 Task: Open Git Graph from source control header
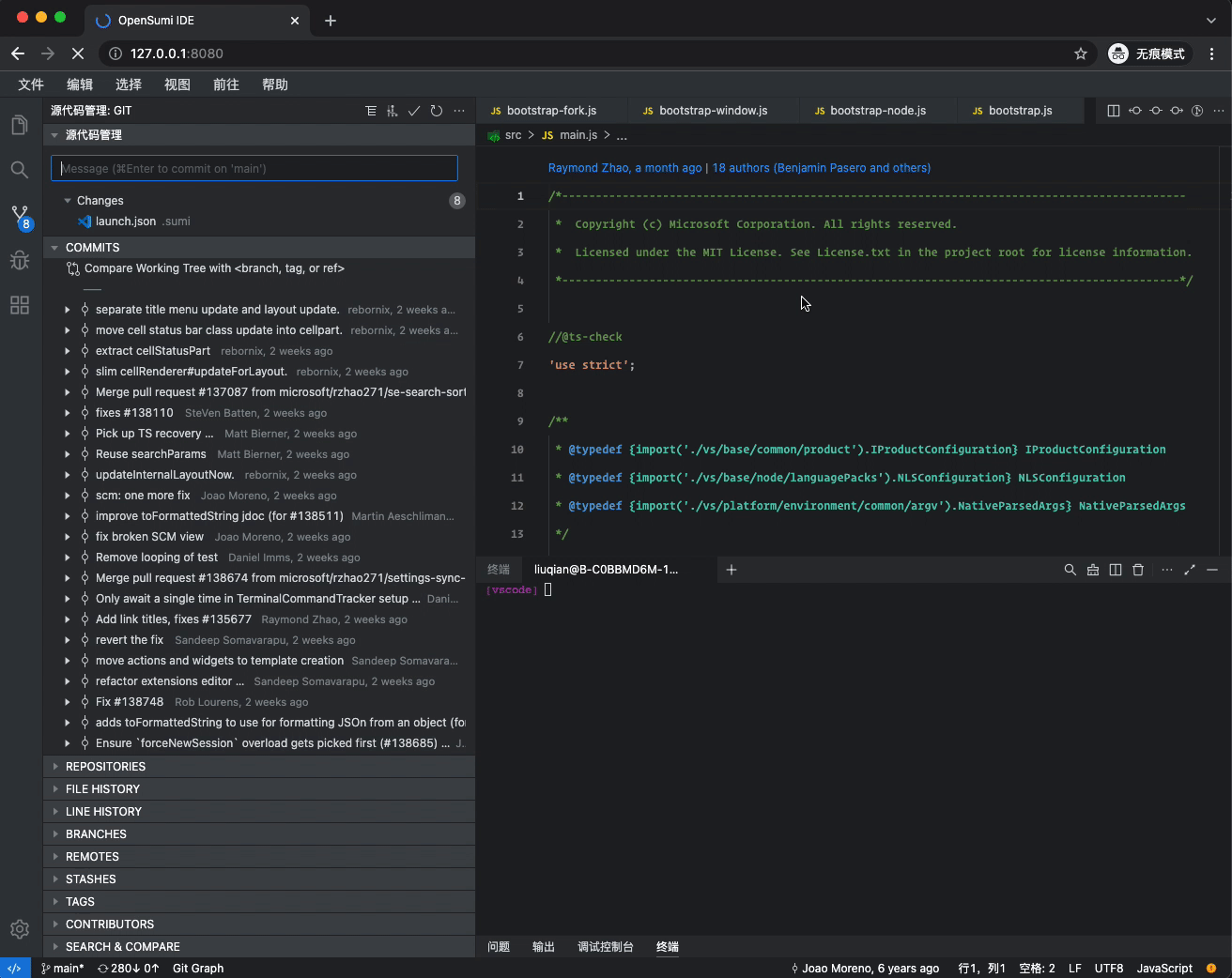393,111
